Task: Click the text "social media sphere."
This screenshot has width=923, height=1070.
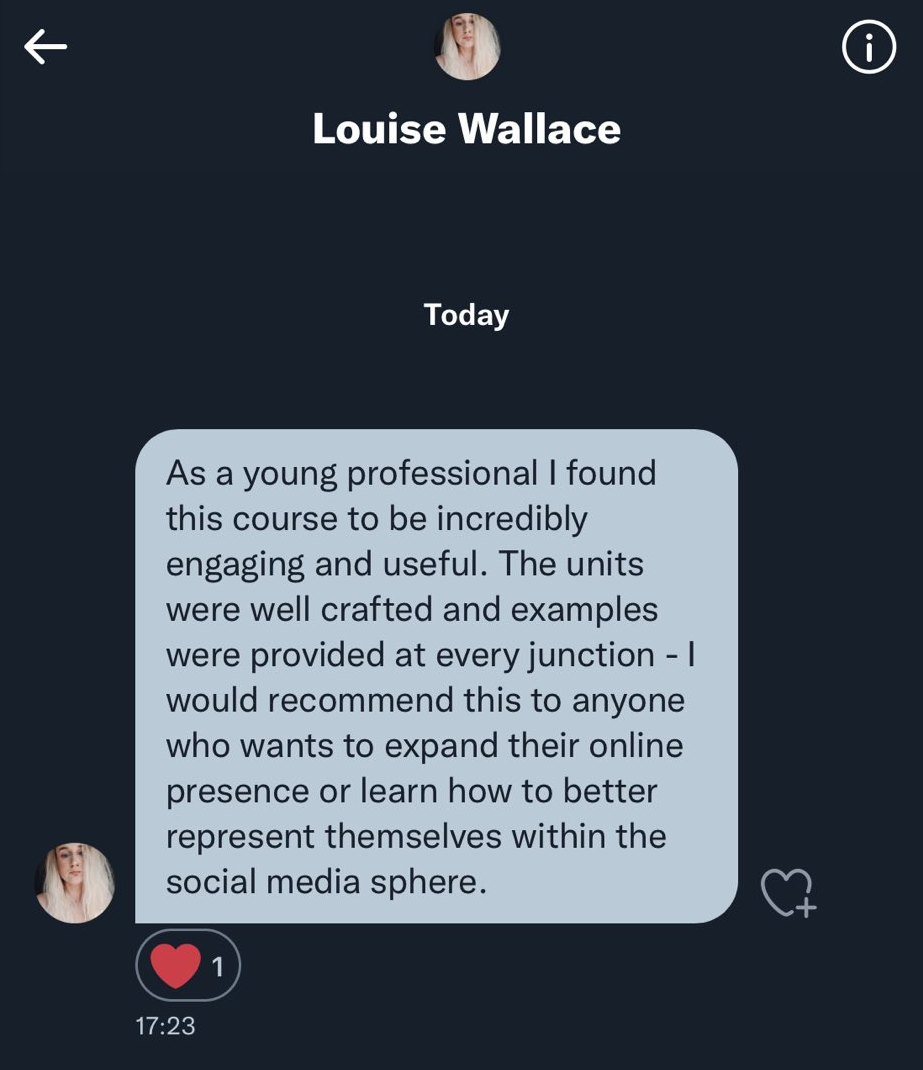Action: pos(327,882)
